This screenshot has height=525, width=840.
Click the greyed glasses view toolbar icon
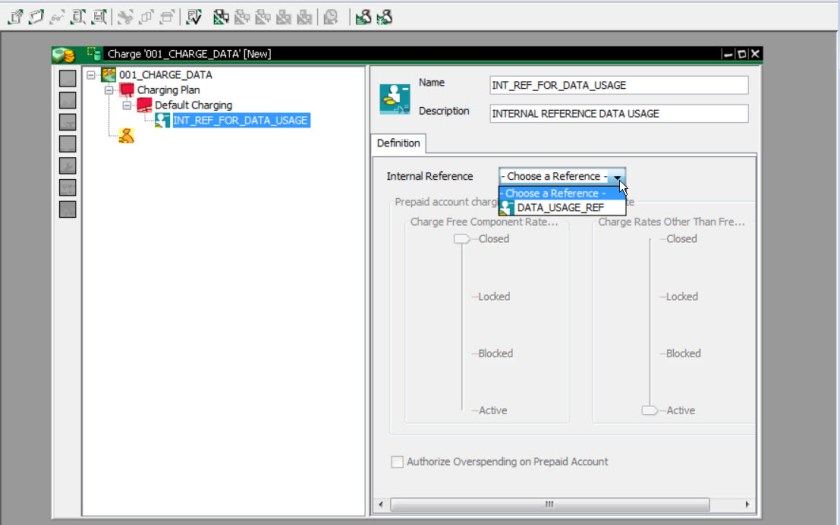[57, 17]
